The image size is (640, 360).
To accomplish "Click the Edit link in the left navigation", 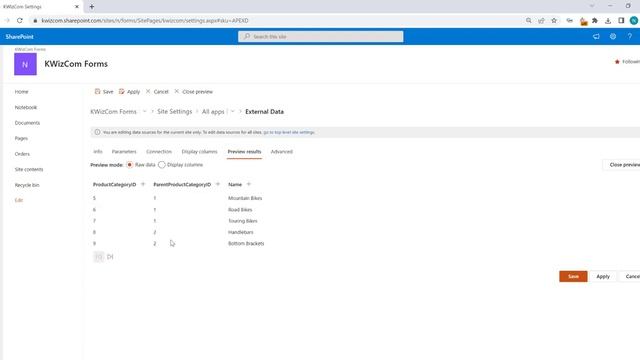I will click(x=19, y=200).
